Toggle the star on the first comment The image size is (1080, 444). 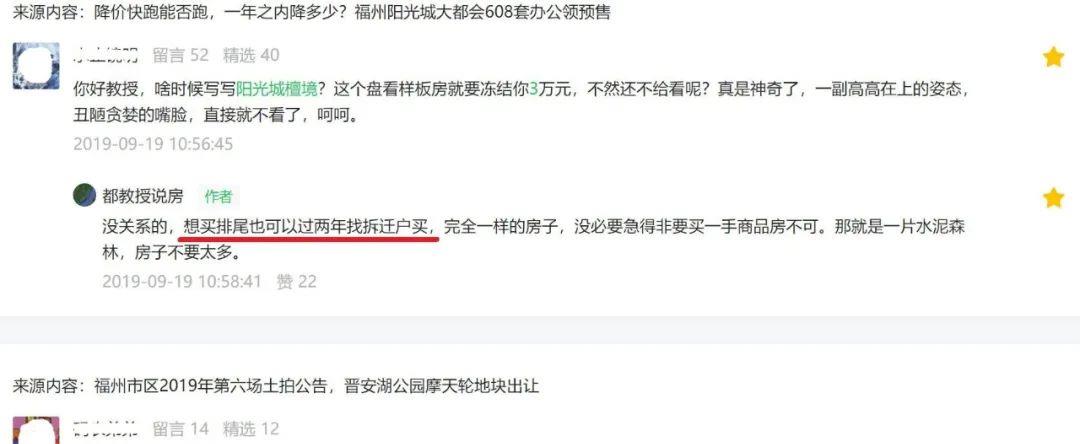pyautogui.click(x=1053, y=57)
